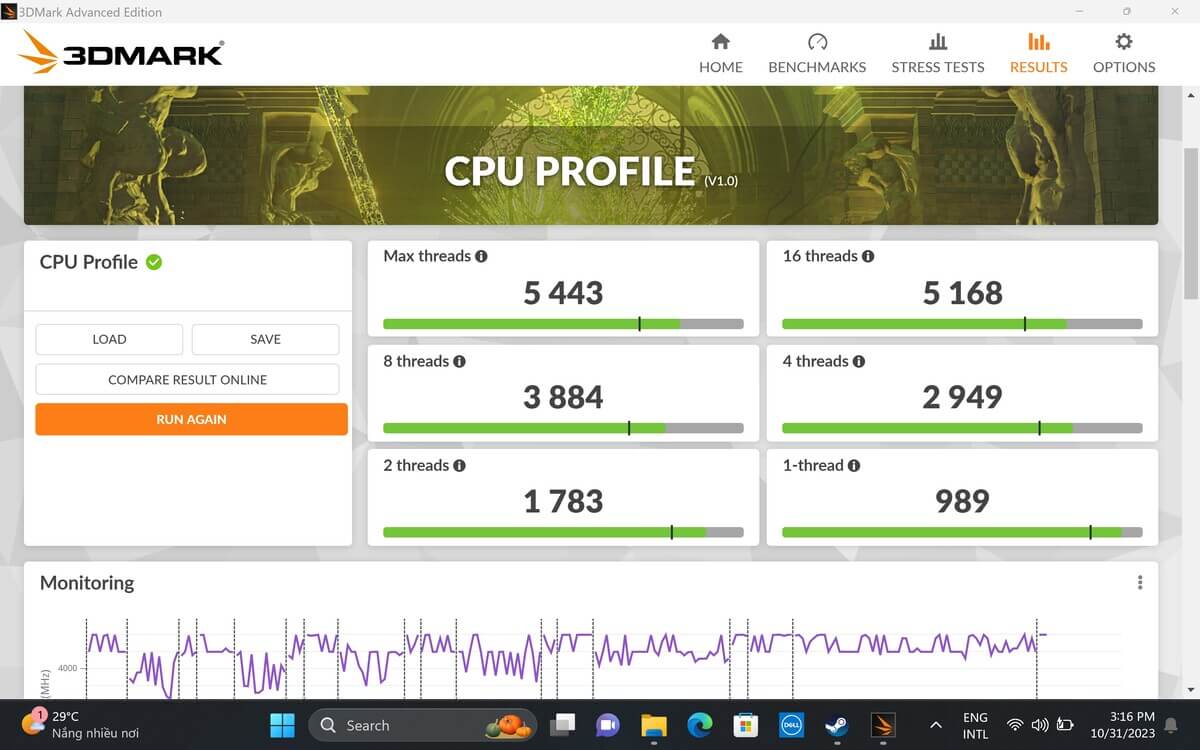Click the 8 threads score bar
This screenshot has width=1200, height=750.
(x=563, y=428)
